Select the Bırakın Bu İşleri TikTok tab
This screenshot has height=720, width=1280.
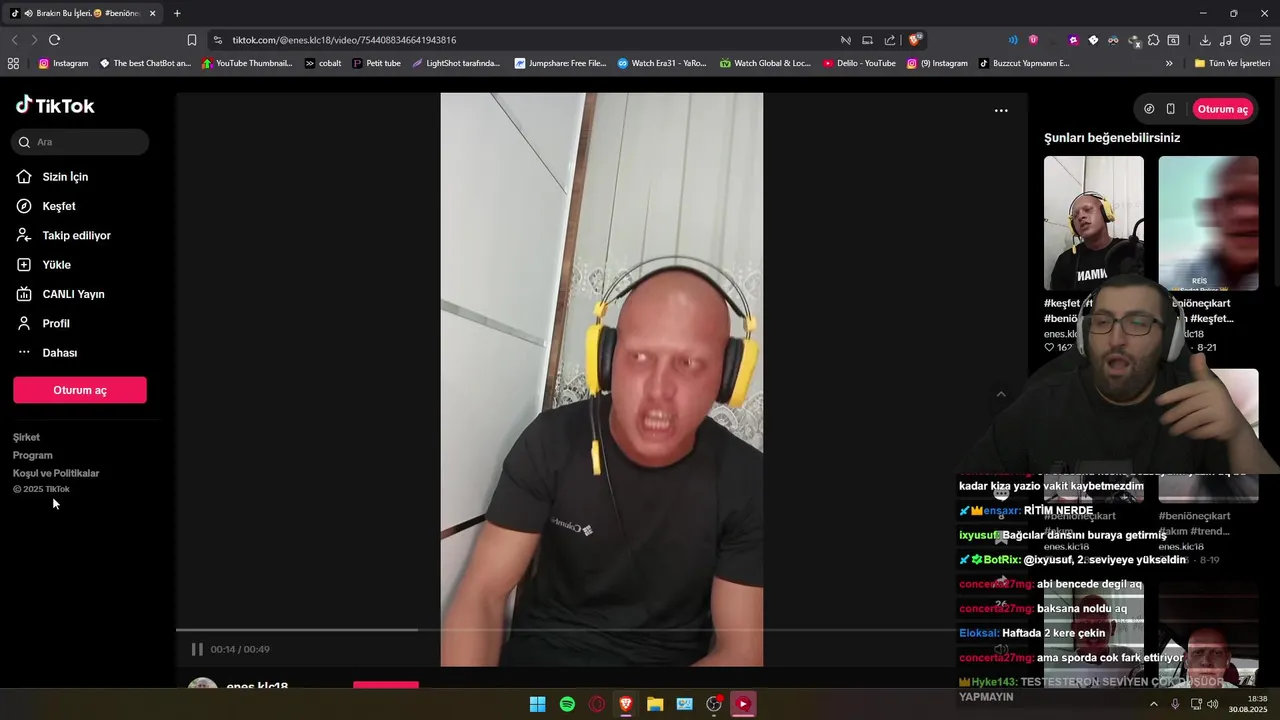pyautogui.click(x=84, y=13)
